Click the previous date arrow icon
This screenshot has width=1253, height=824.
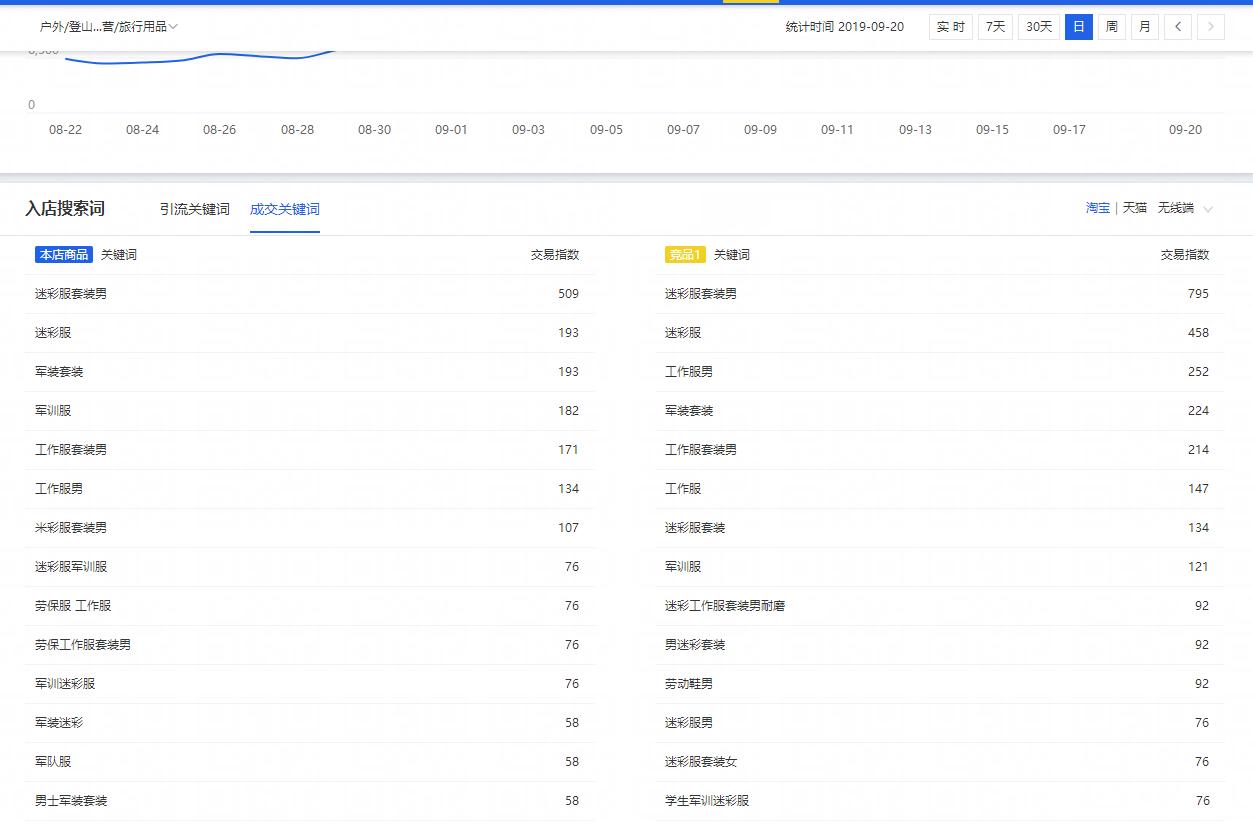click(1178, 27)
